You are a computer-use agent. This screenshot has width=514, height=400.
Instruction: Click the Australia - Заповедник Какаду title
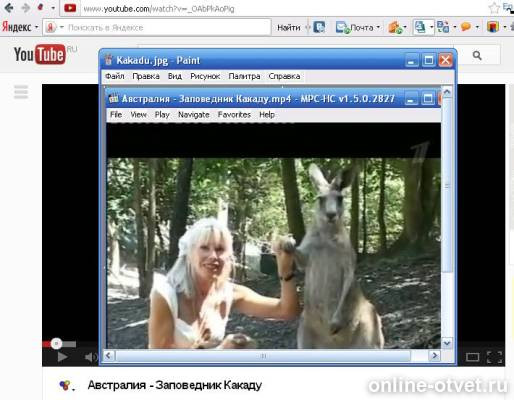point(175,385)
